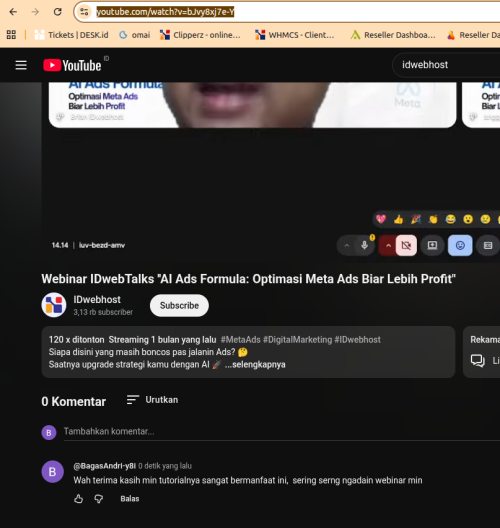Subscribe to the IDwebhost channel

click(179, 305)
